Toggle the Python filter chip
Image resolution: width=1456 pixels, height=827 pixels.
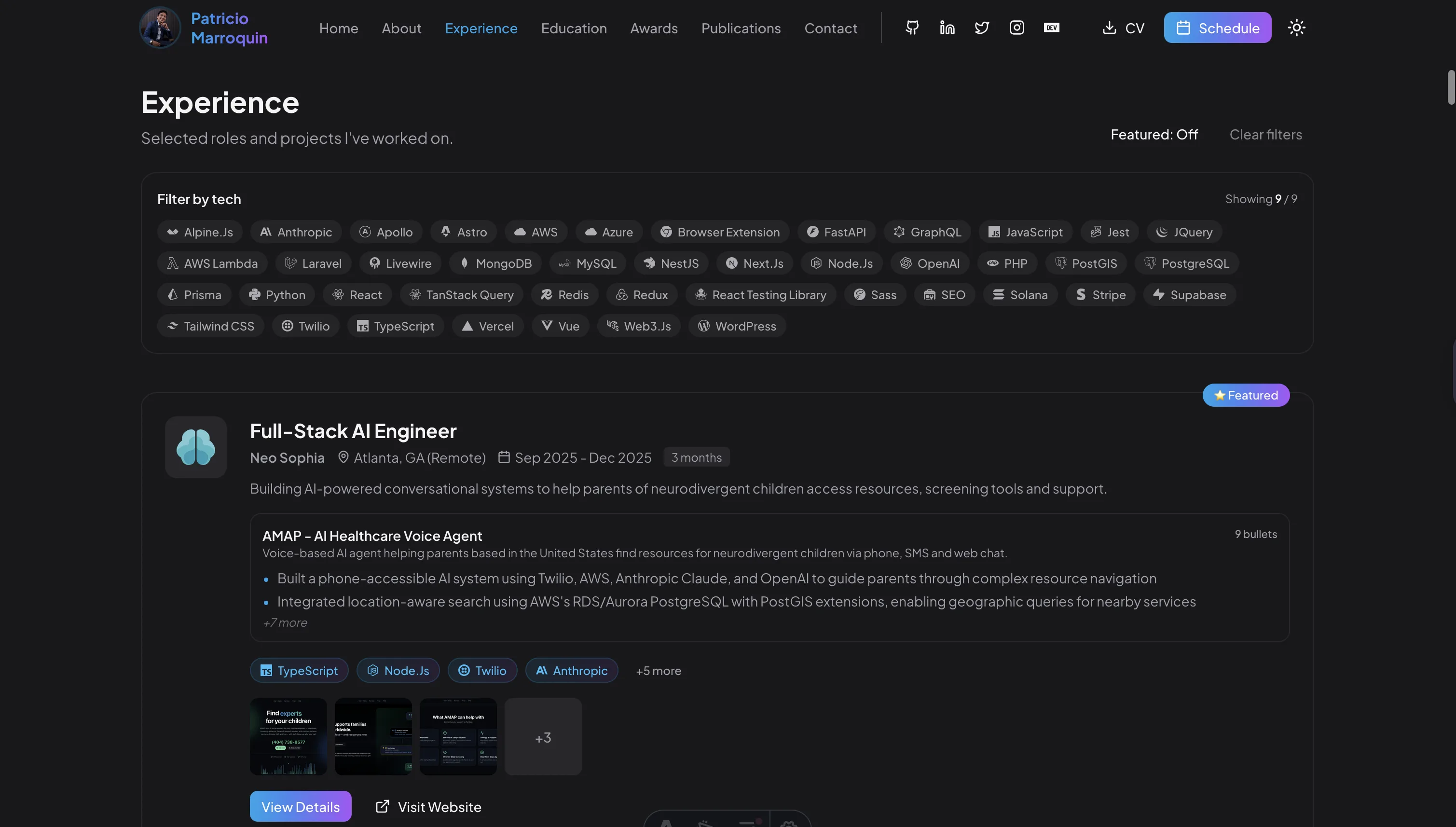point(277,294)
